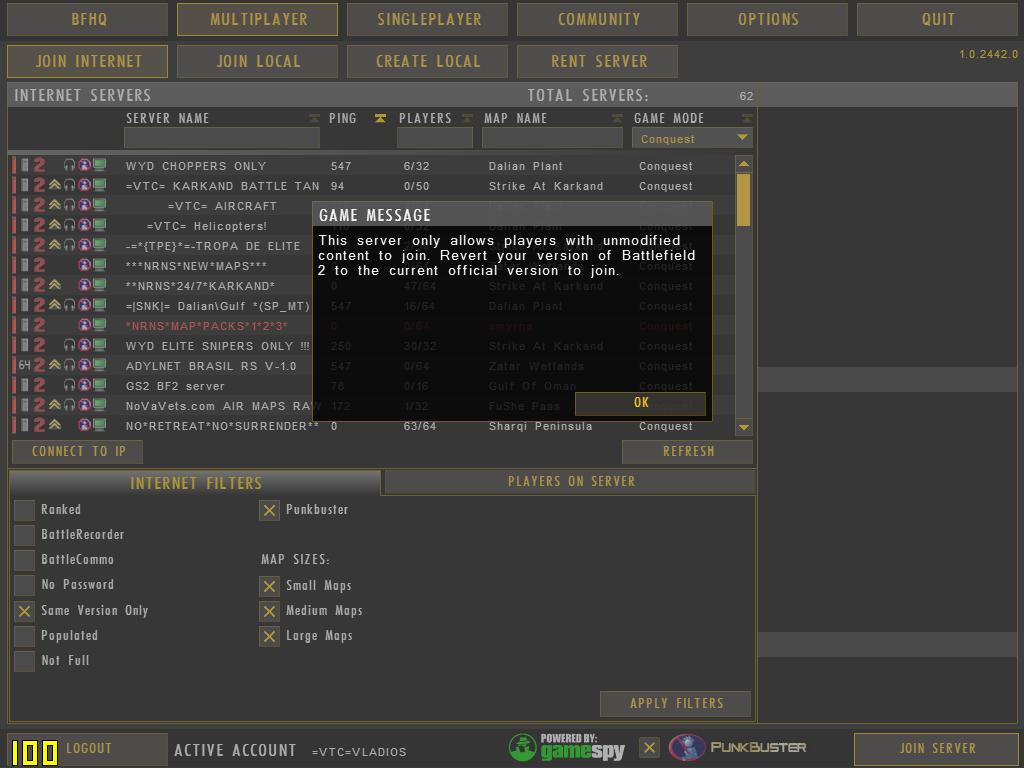Open the Game Mode Conquest dropdown
Viewport: 1024px width, 768px height.
[x=692, y=138]
